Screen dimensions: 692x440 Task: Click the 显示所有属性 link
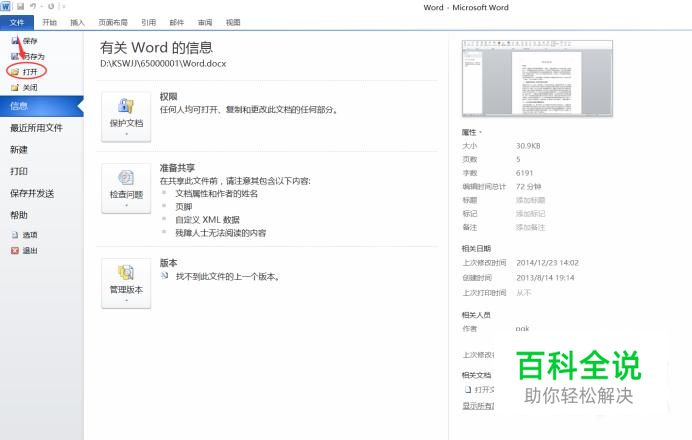480,406
